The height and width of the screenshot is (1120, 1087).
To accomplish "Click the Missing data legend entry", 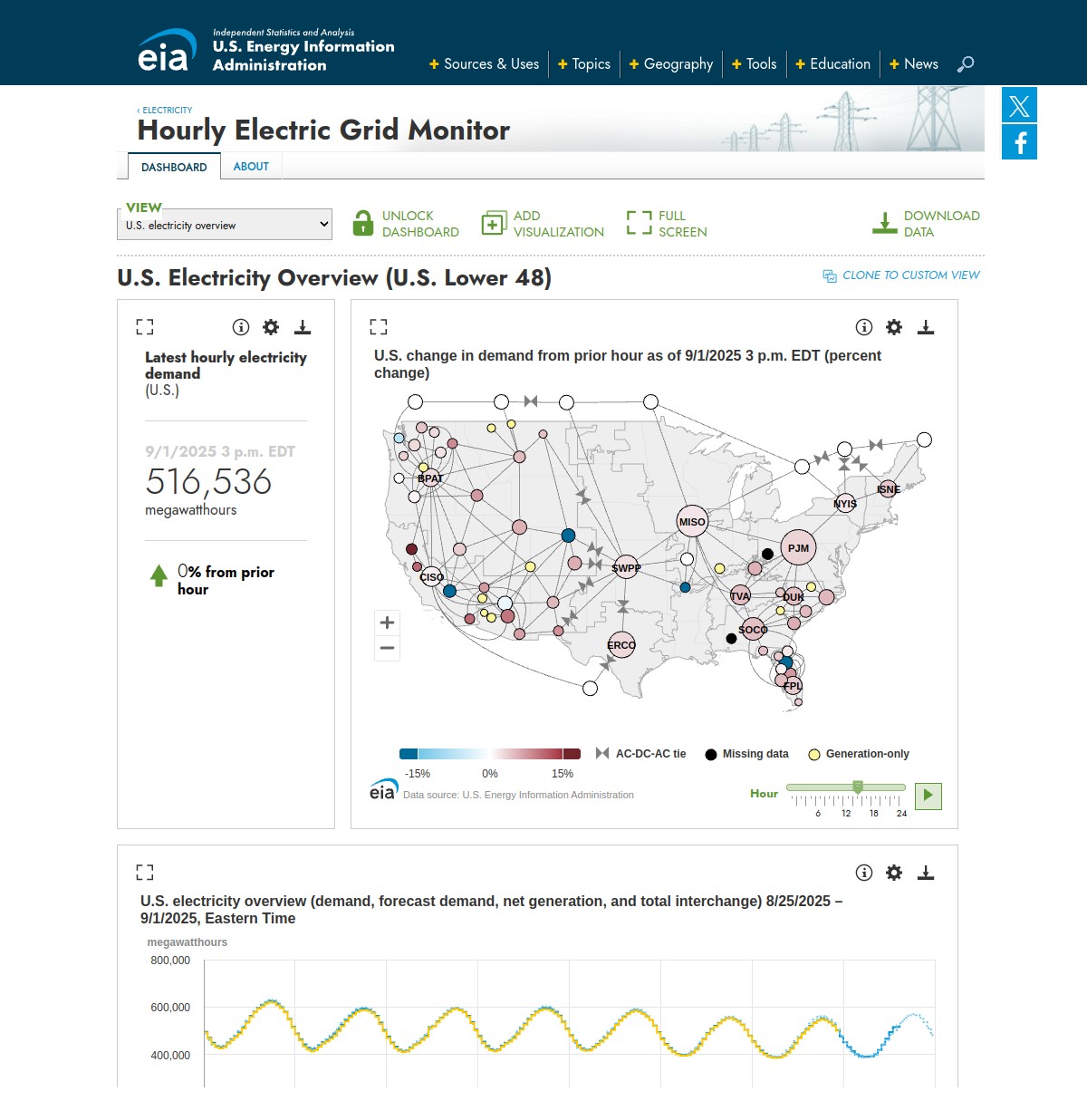I will tap(747, 754).
